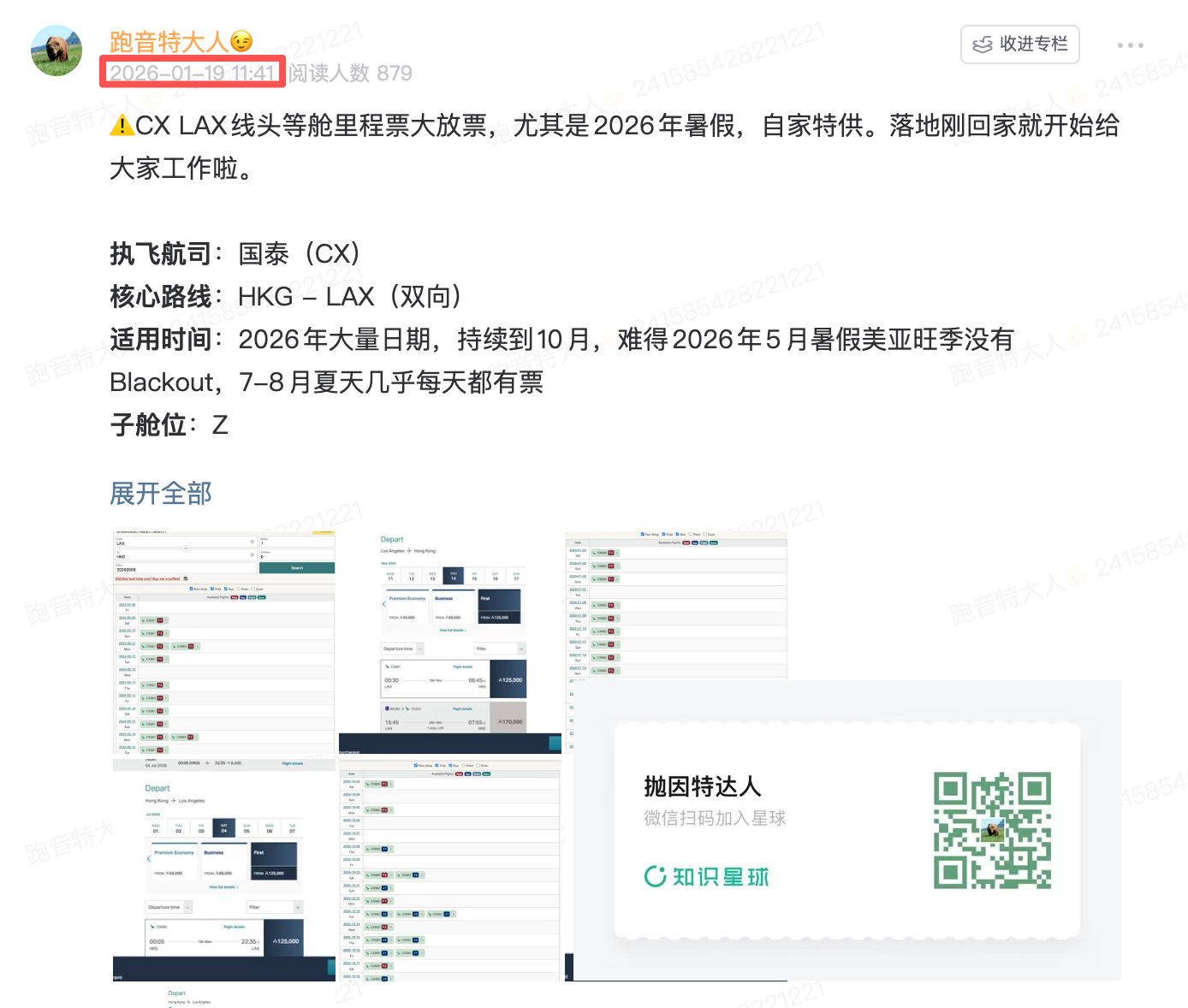The width and height of the screenshot is (1188, 1008).
Task: Click the bookmark icon on 收进专栏 button
Action: pyautogui.click(x=981, y=44)
